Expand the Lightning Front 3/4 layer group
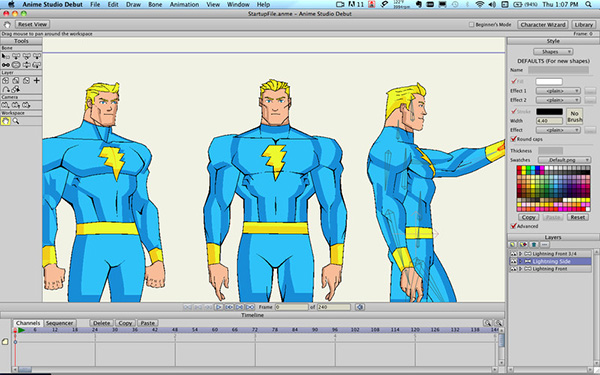This screenshot has height=375, width=600. point(520,254)
